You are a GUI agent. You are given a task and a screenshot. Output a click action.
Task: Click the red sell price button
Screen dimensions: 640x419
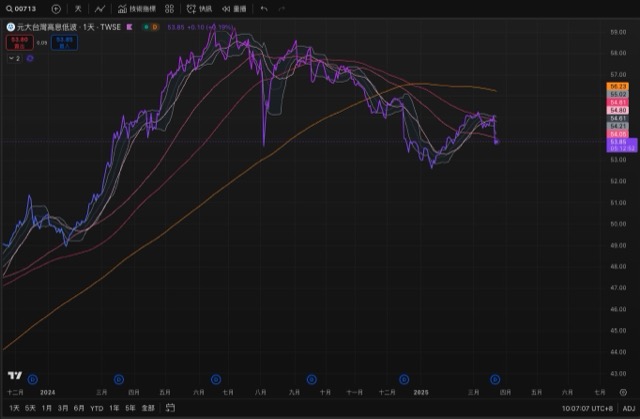pyautogui.click(x=20, y=42)
